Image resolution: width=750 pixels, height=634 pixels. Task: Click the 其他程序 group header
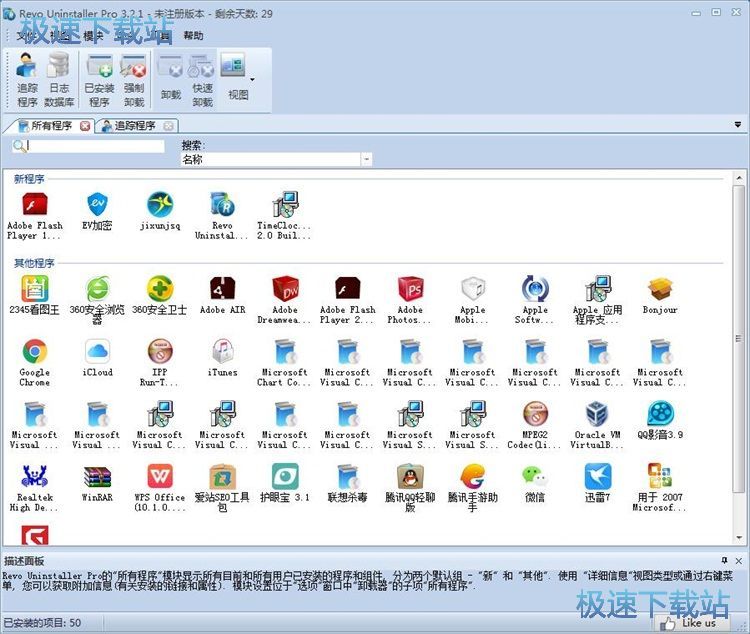(34, 263)
